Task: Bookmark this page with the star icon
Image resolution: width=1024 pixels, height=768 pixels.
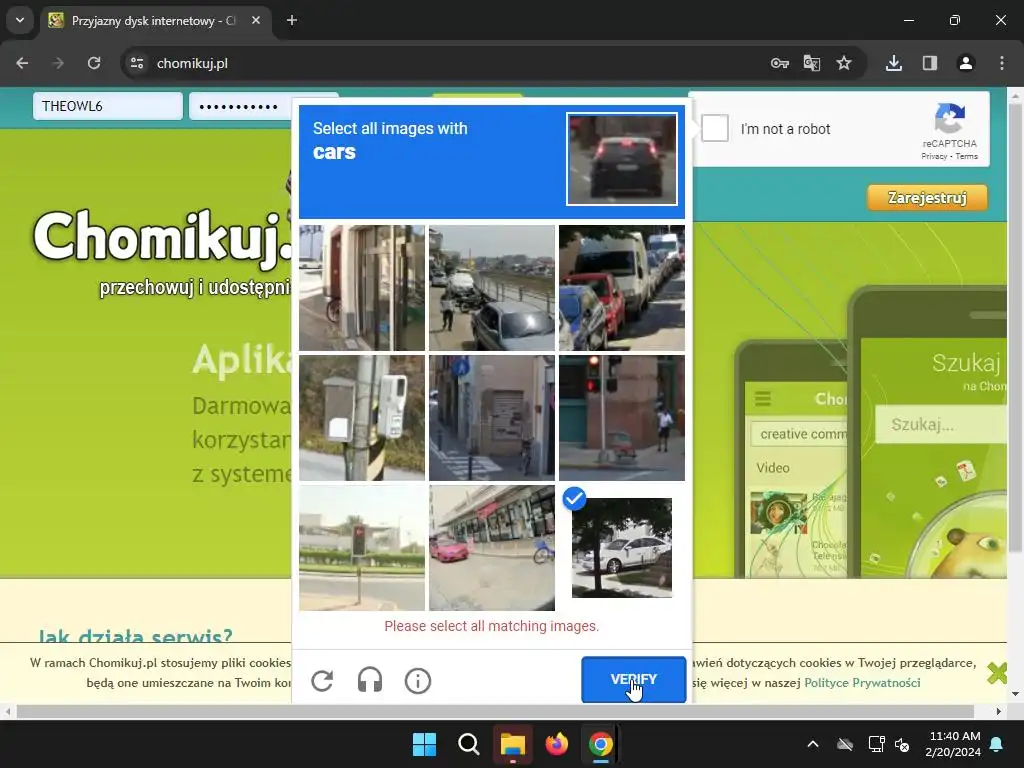Action: [x=844, y=63]
